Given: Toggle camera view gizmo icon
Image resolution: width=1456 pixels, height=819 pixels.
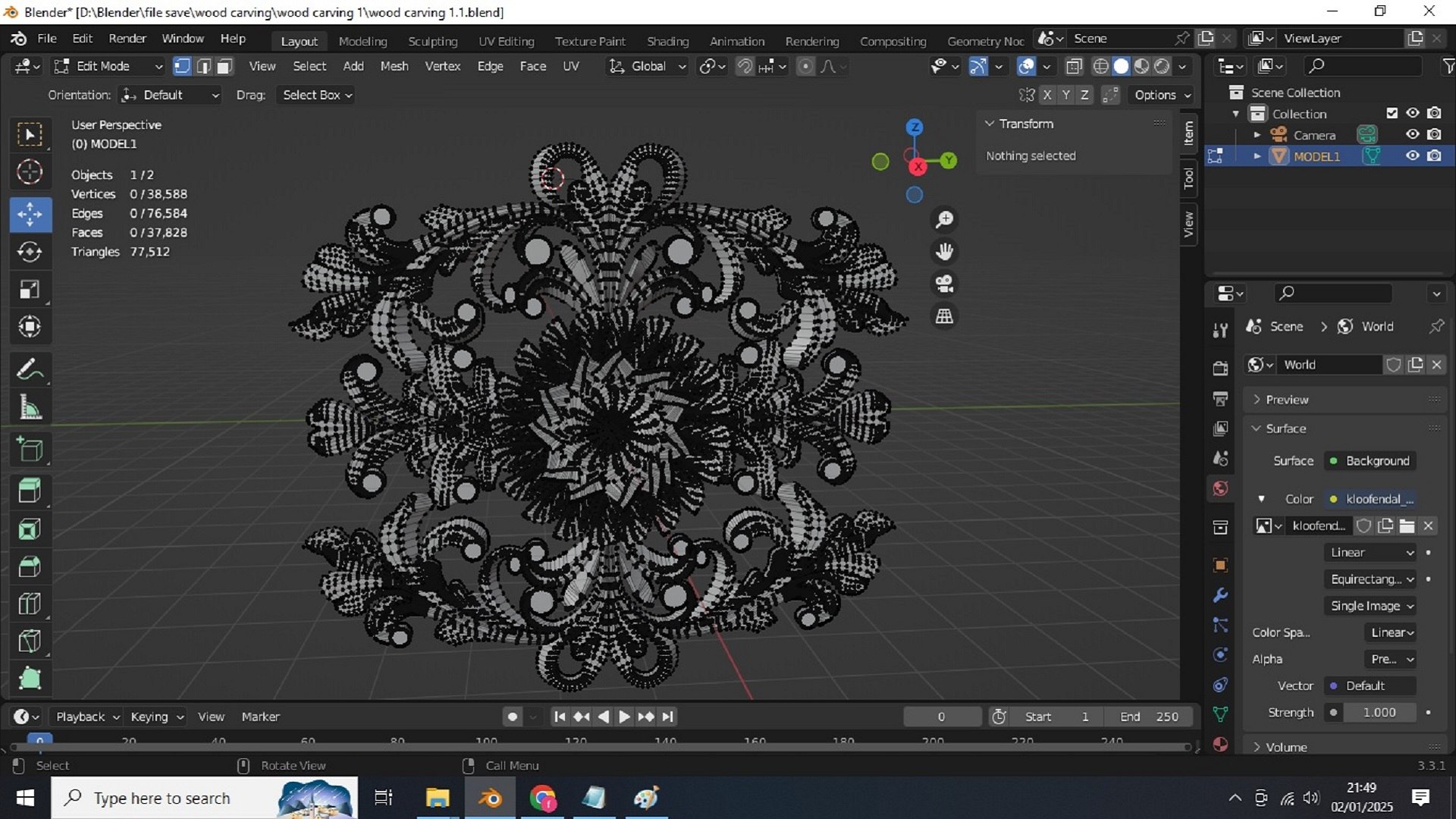Looking at the screenshot, I should coord(944,284).
